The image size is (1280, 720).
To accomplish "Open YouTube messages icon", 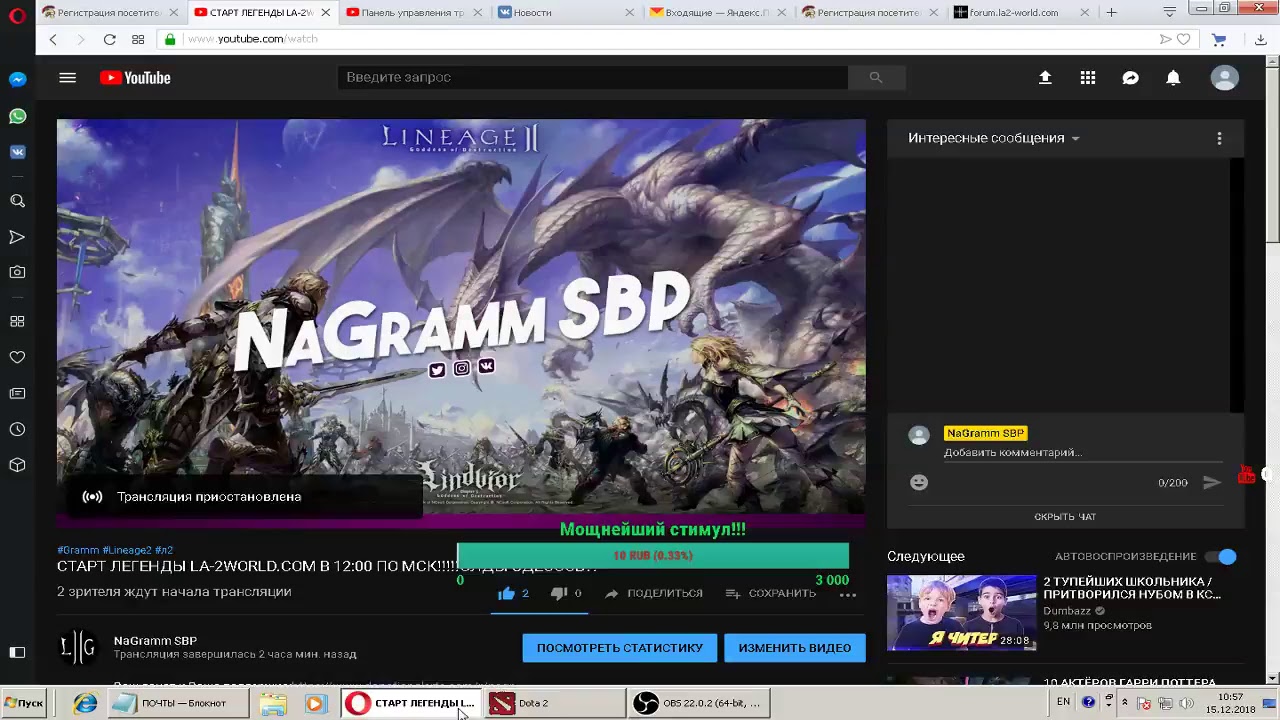I will [x=1130, y=77].
